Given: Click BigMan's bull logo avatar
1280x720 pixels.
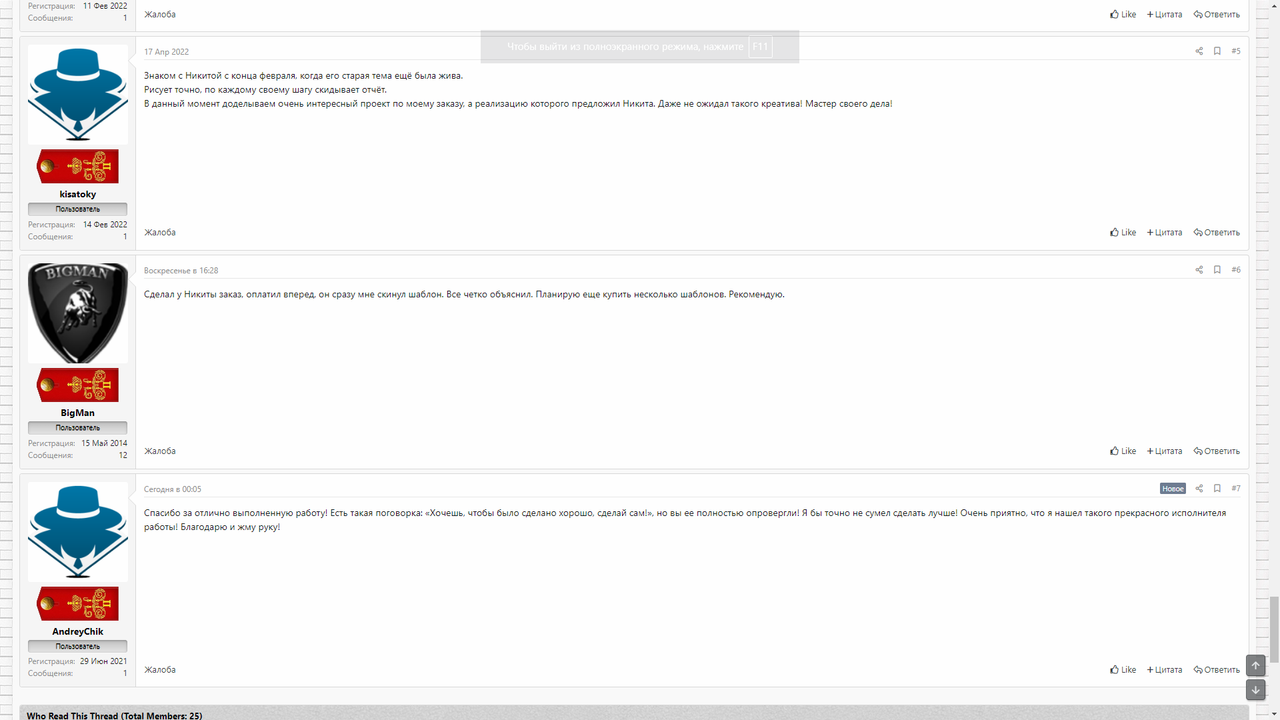Looking at the screenshot, I should coord(78,313).
